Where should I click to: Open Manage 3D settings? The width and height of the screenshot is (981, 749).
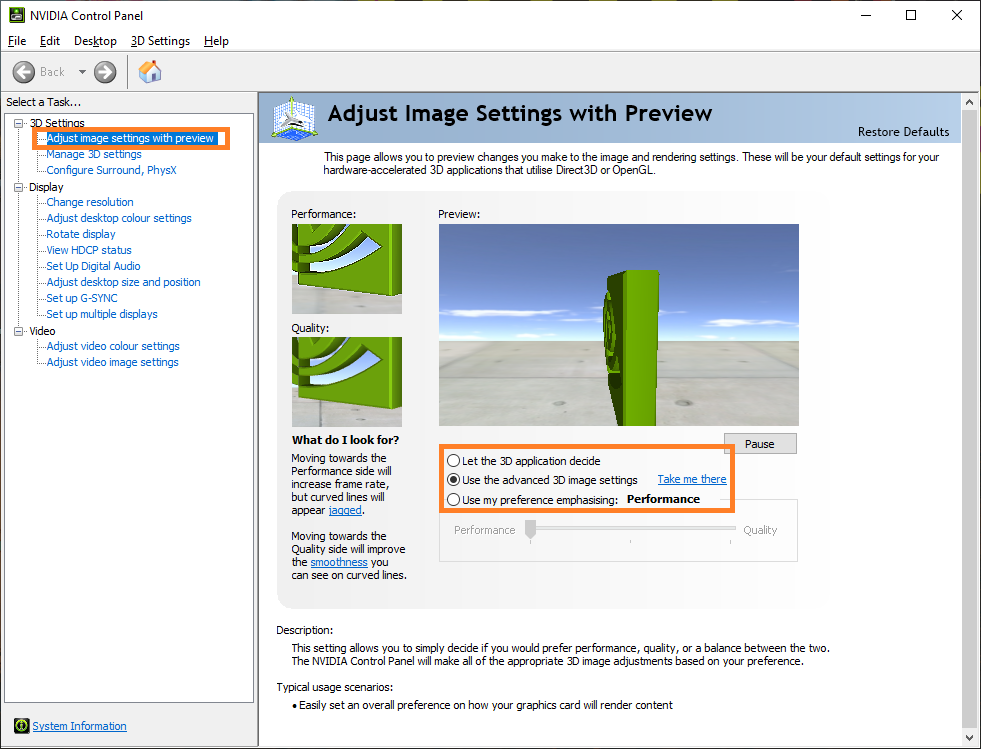tap(94, 154)
